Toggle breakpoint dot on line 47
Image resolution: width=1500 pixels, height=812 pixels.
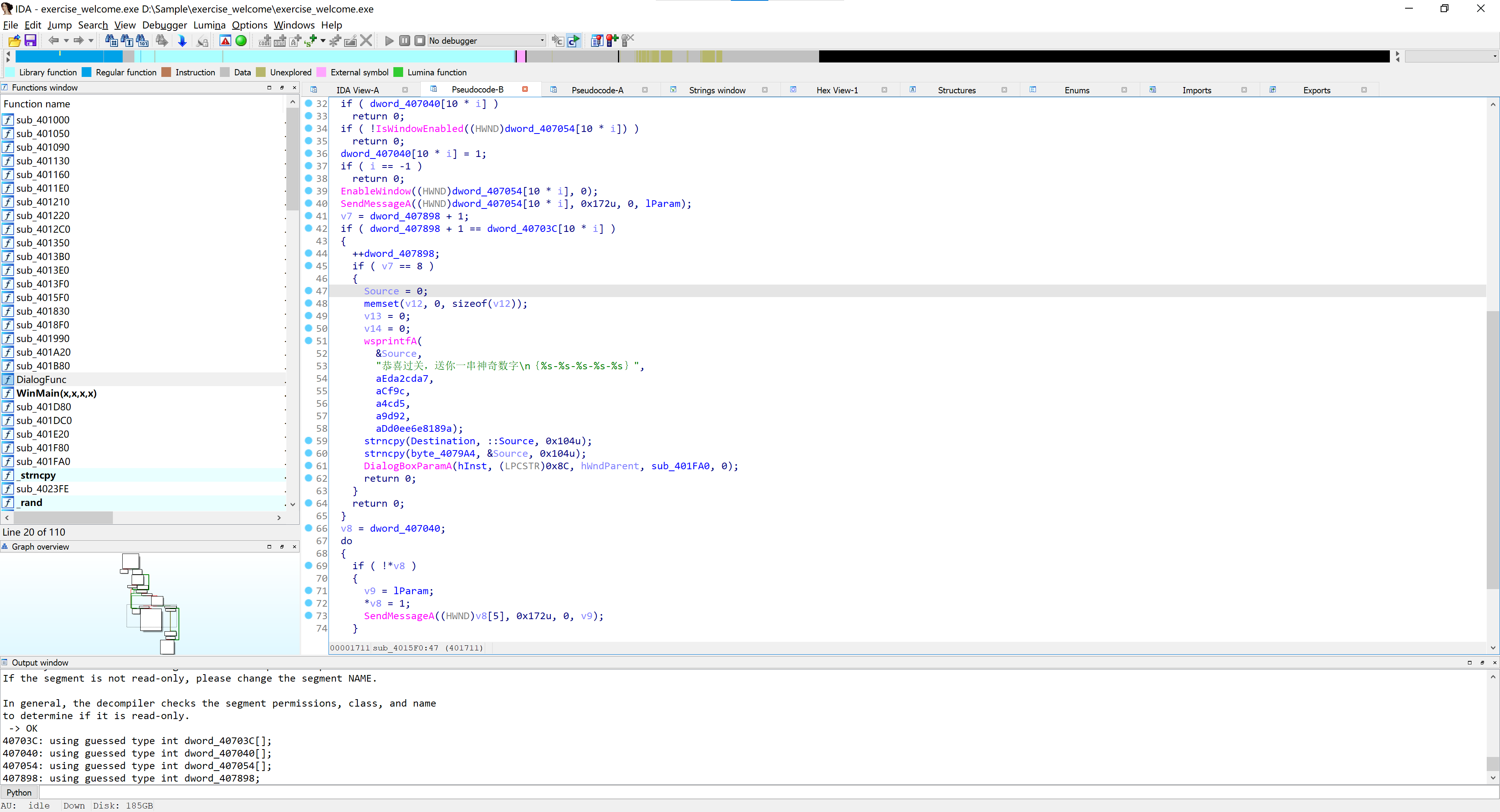click(x=309, y=290)
